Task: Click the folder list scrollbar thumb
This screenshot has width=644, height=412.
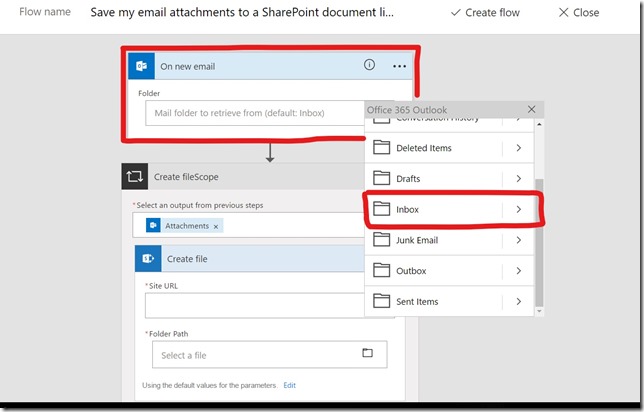Action: (539, 242)
